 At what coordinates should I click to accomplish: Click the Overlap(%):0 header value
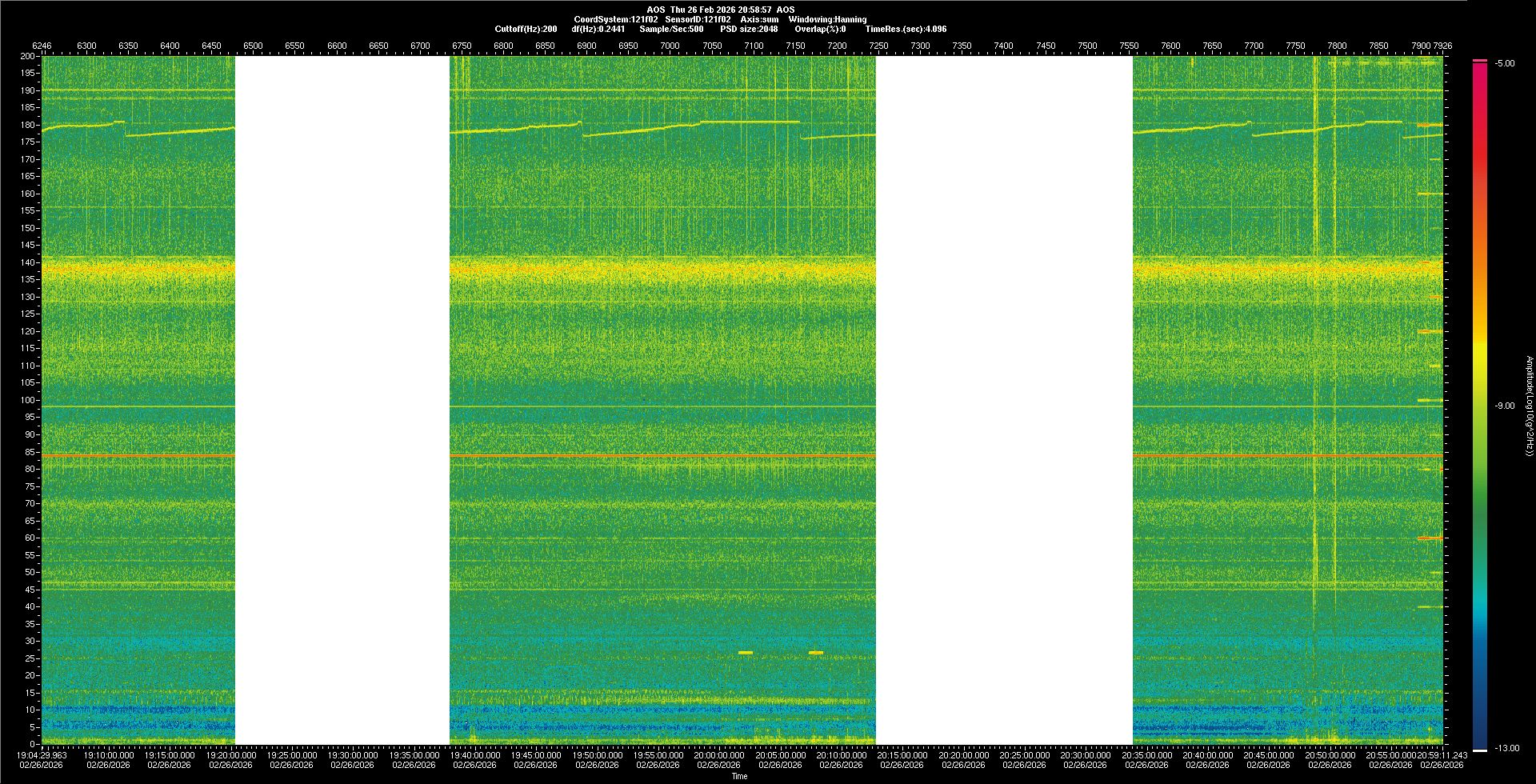click(819, 29)
